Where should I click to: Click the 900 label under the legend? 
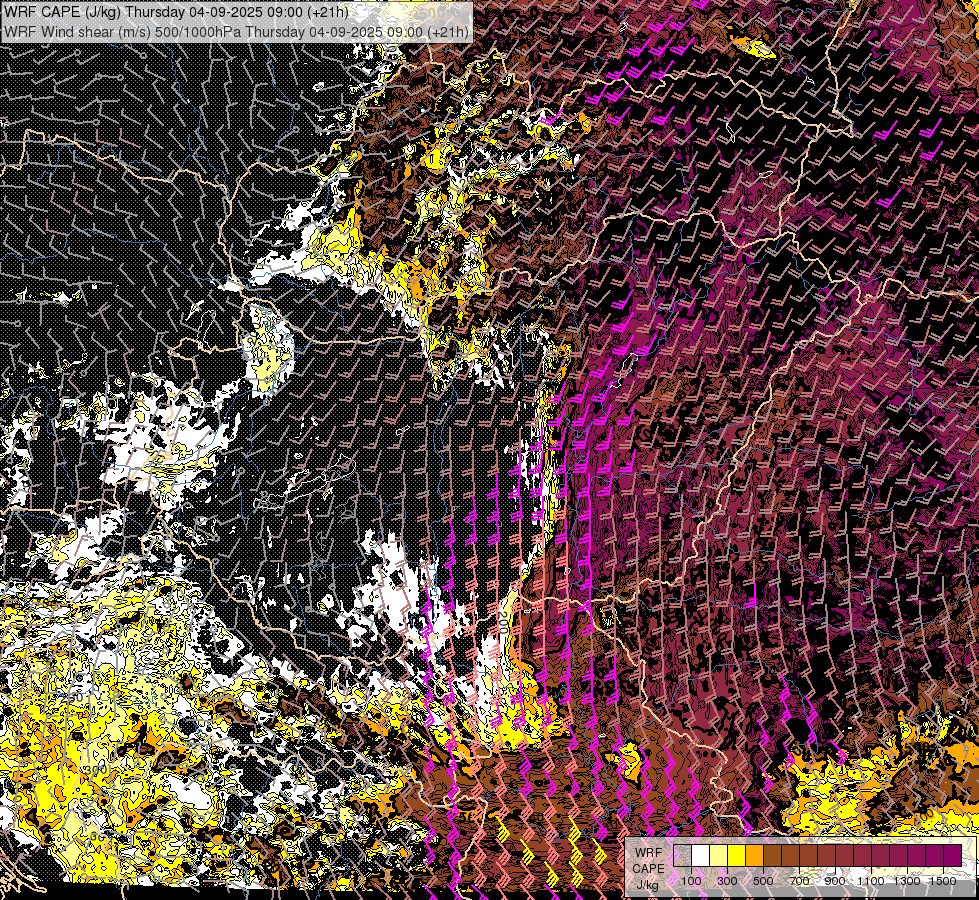[835, 881]
